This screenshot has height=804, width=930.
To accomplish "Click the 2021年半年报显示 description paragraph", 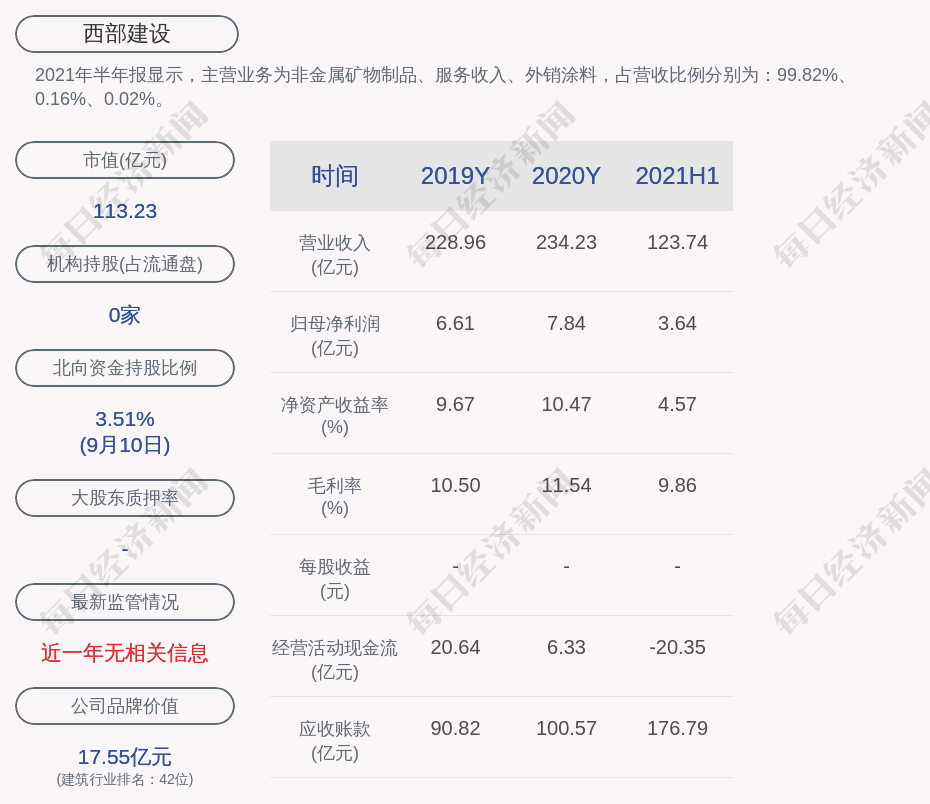I will tap(442, 87).
